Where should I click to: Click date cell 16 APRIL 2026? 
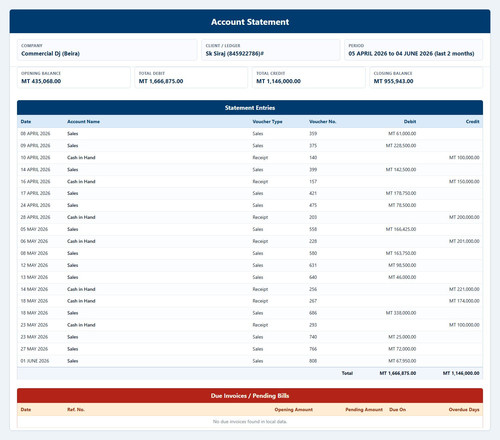35,182
